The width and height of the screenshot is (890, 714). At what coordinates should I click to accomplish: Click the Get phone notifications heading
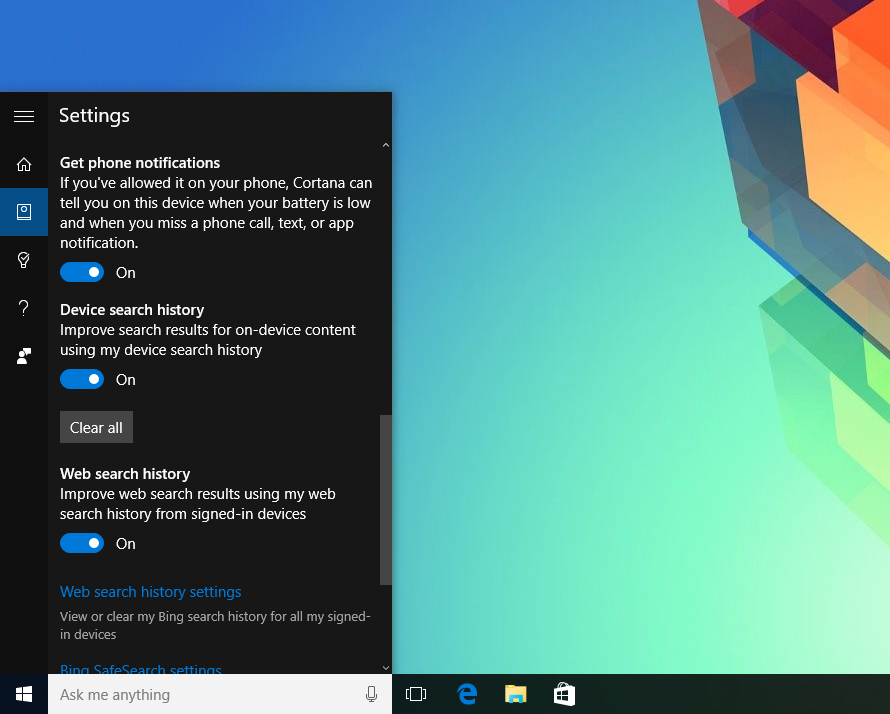140,163
